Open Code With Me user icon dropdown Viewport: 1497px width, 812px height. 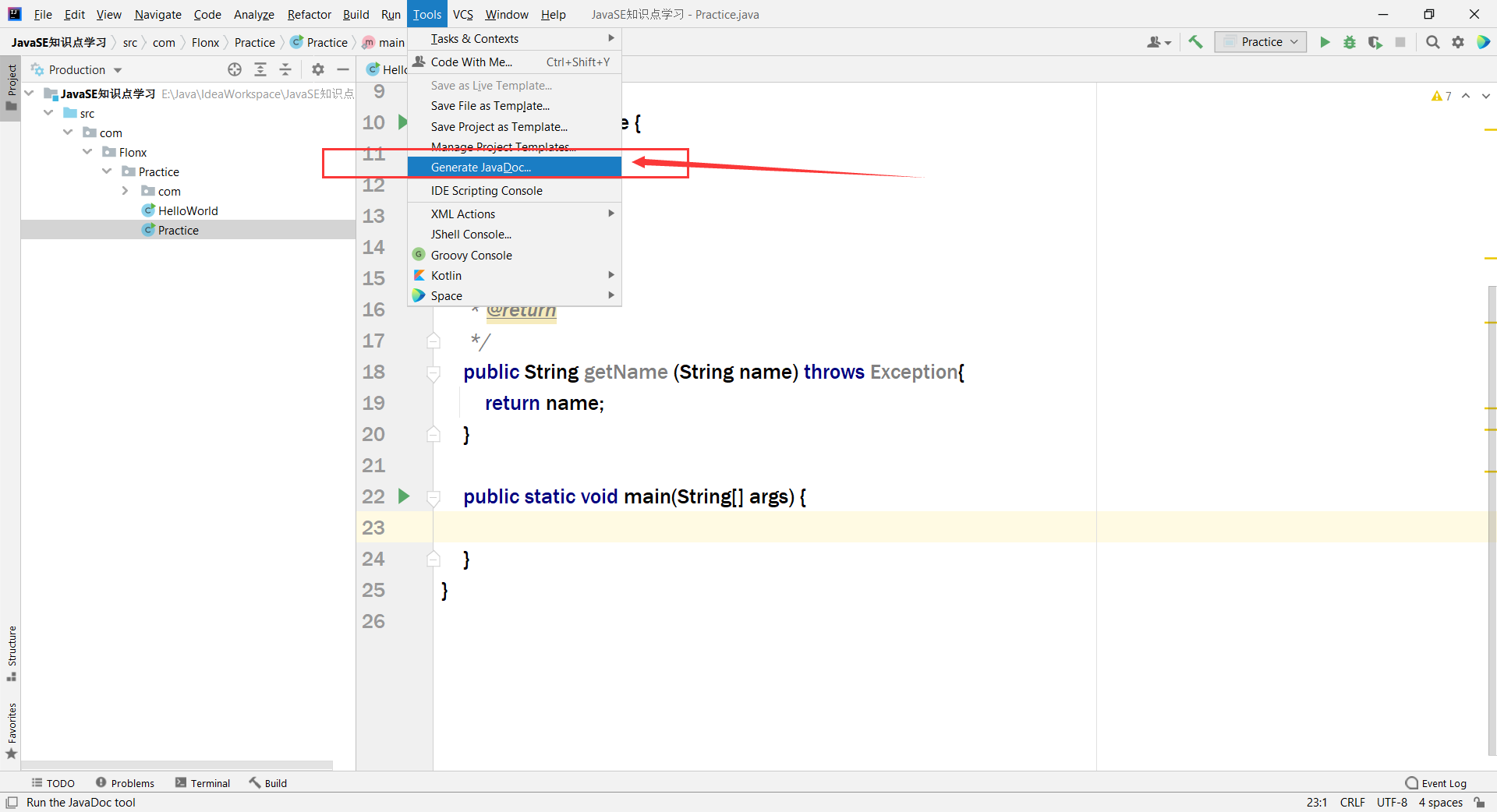coord(1159,42)
